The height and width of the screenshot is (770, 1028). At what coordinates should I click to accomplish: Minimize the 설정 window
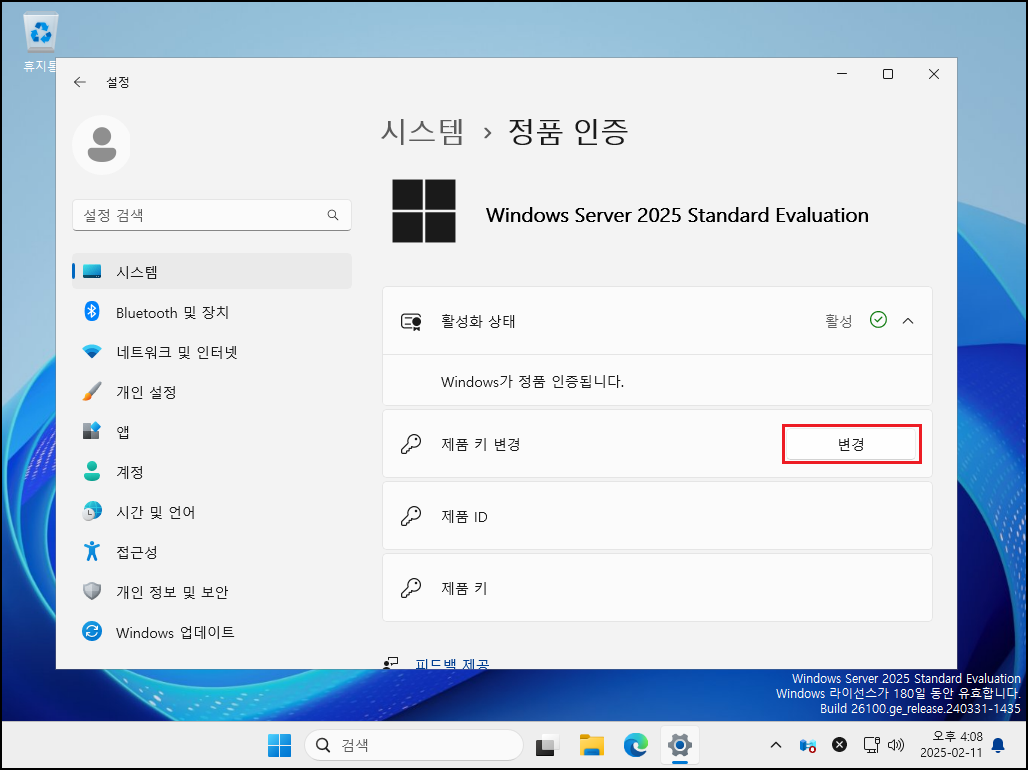pos(842,74)
